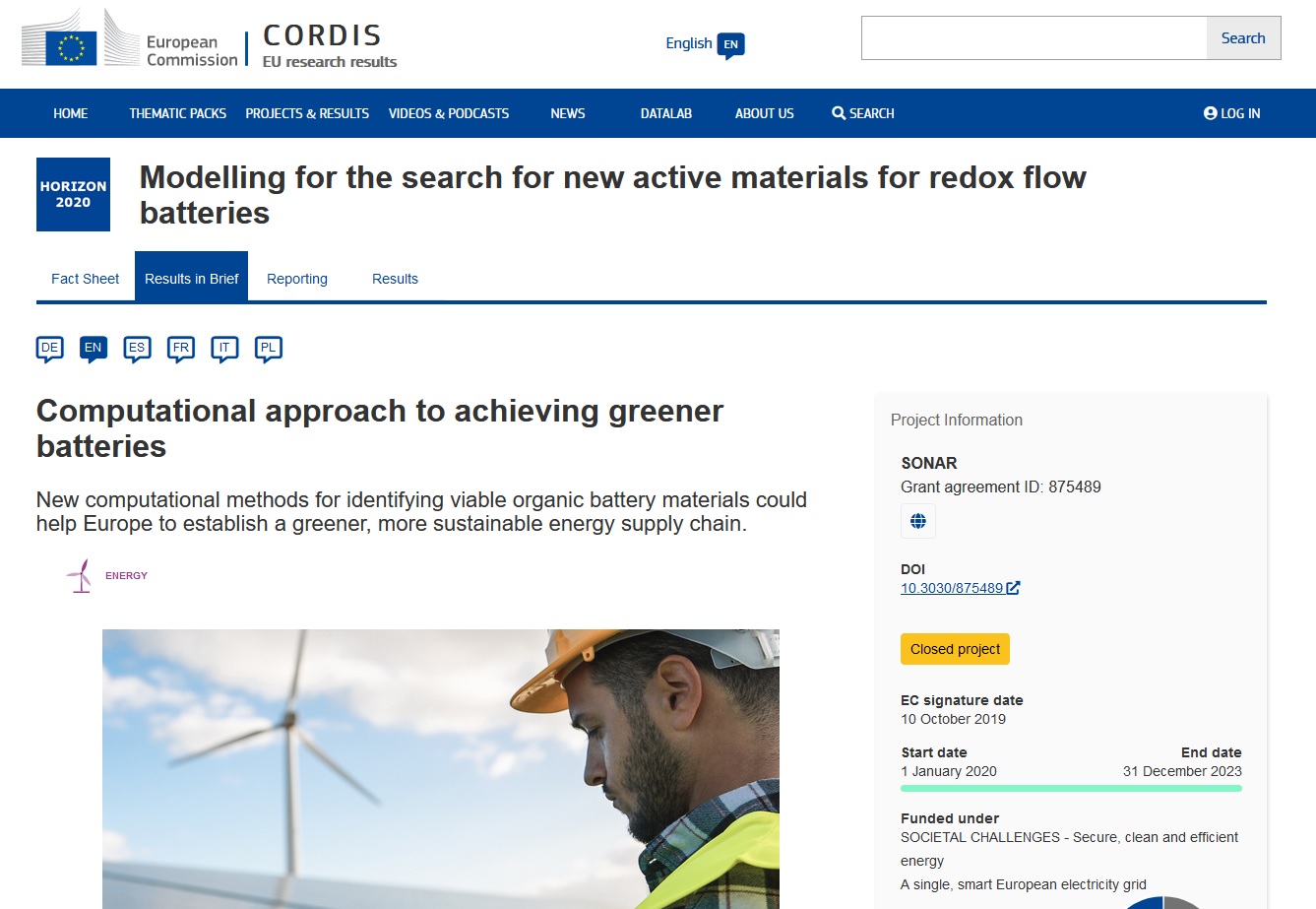Expand the Thematic Packs menu
Viewport: 1316px width, 909px height.
click(177, 113)
